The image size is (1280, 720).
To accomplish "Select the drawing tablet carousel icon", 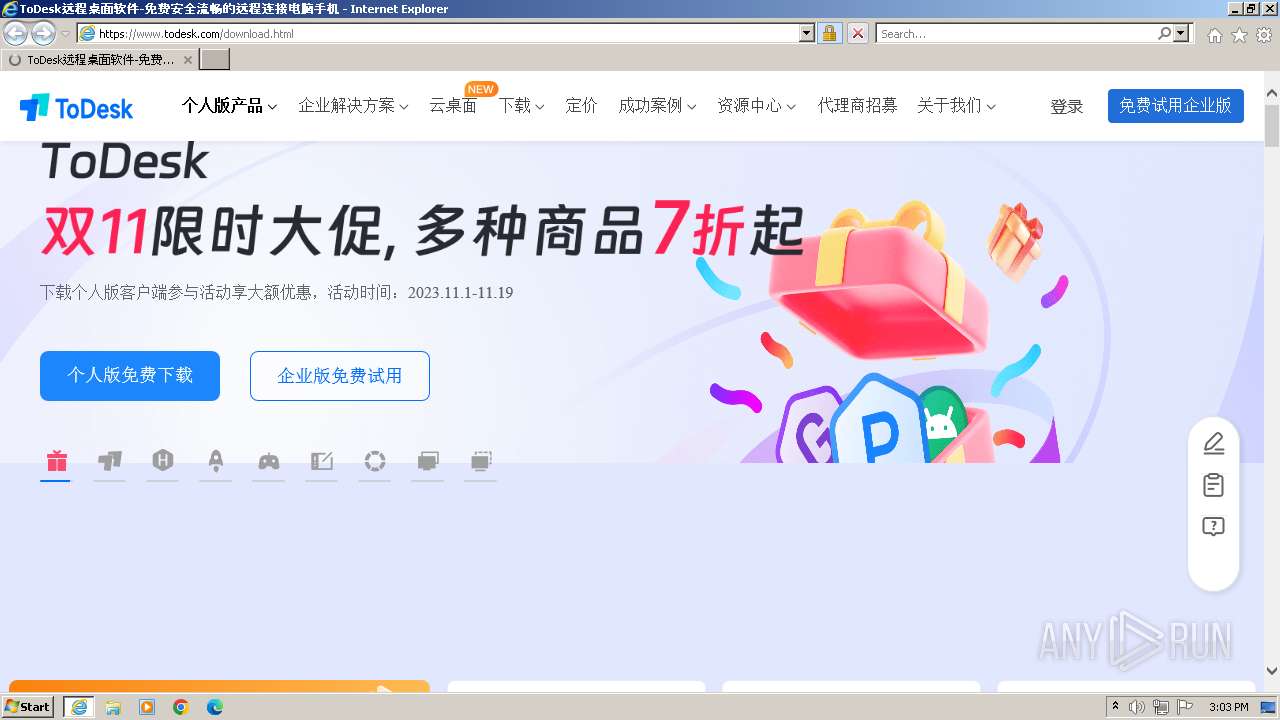I will 322,461.
